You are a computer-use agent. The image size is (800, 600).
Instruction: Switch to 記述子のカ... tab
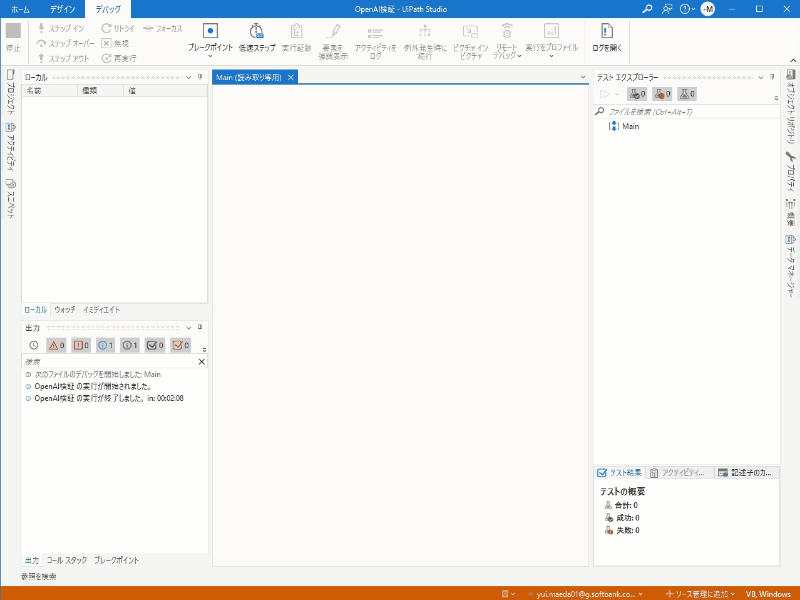[745, 473]
